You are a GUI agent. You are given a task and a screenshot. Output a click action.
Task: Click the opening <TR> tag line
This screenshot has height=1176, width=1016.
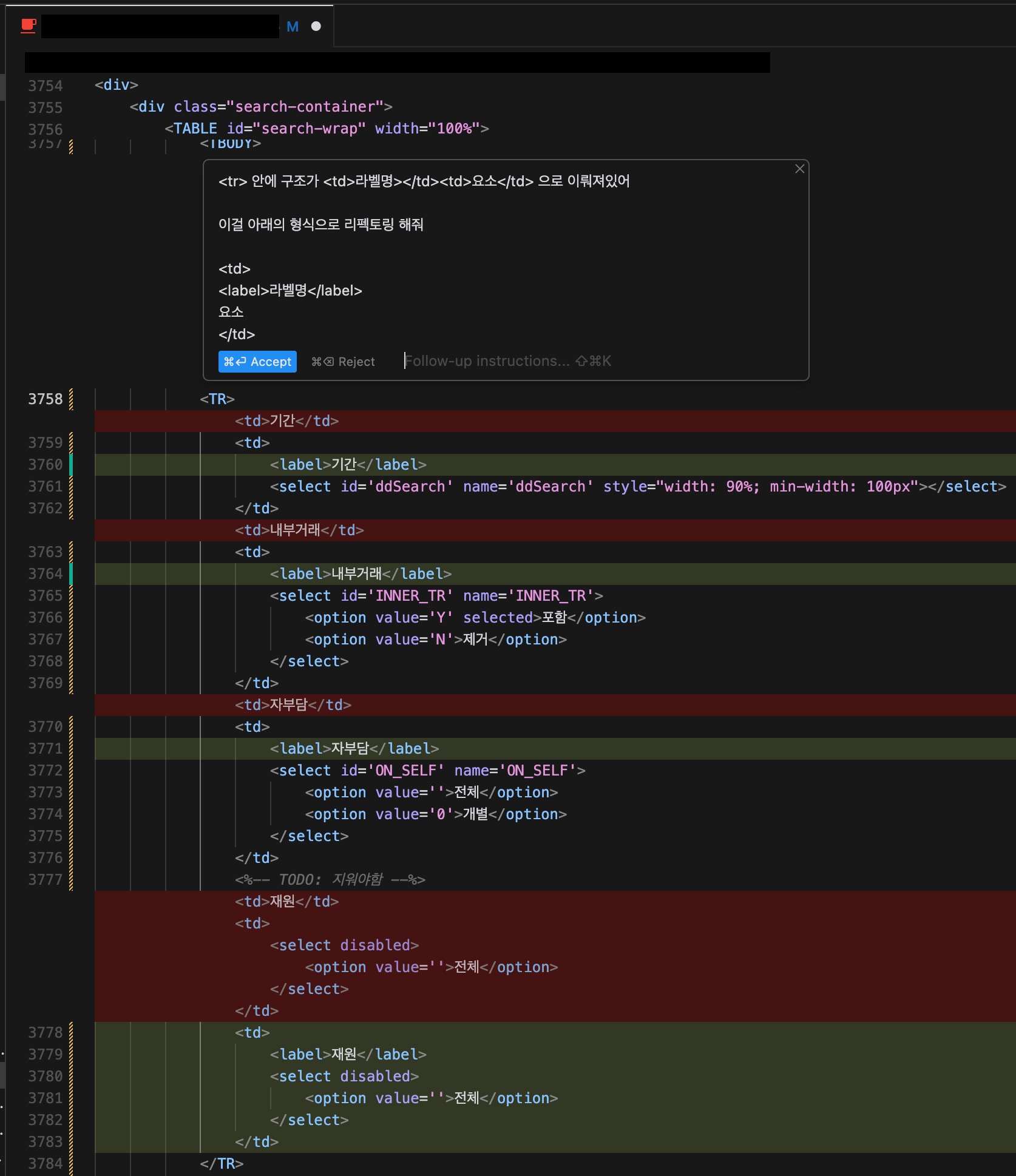(217, 399)
